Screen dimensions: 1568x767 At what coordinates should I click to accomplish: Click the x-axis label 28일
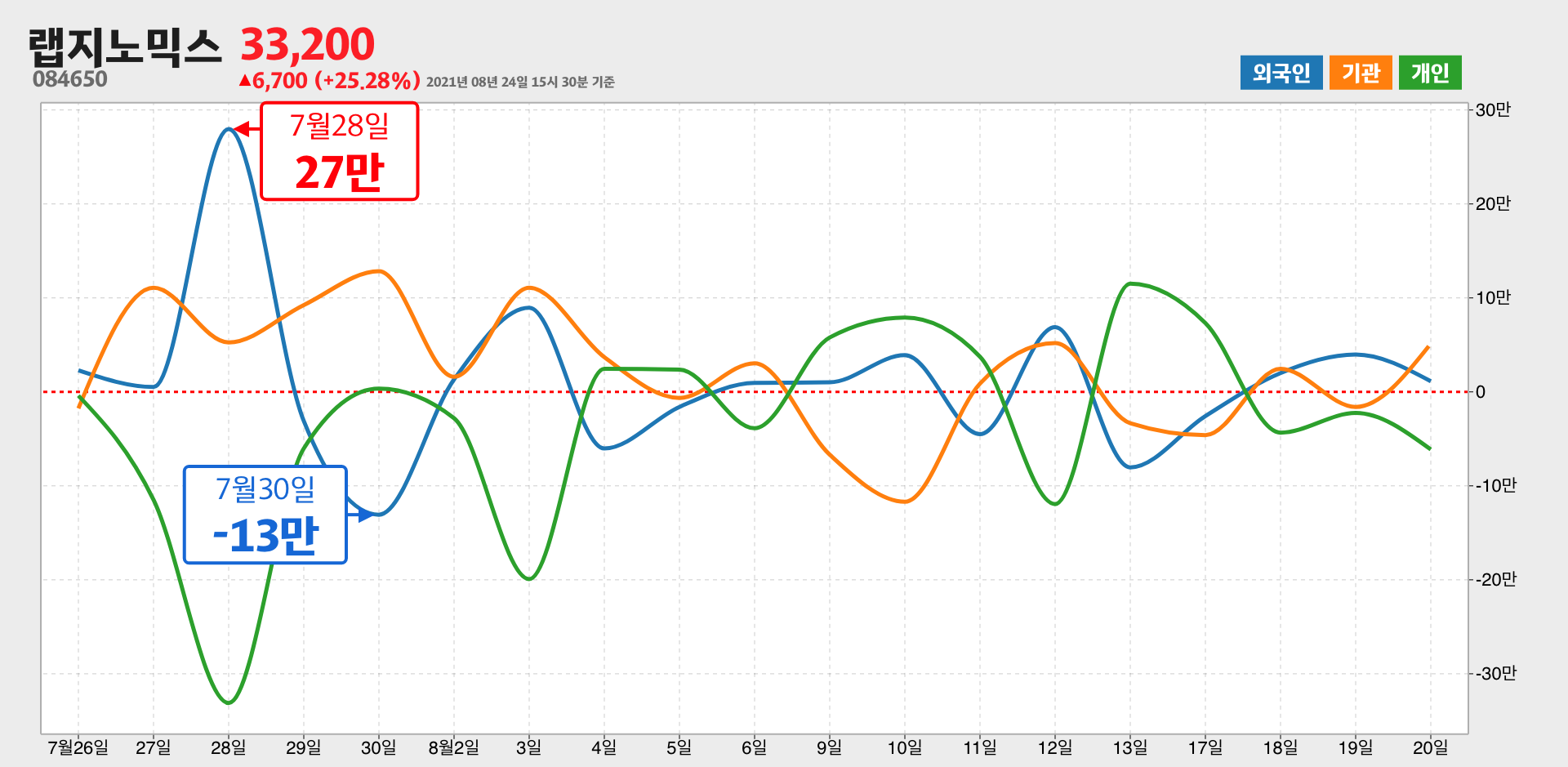pyautogui.click(x=229, y=747)
